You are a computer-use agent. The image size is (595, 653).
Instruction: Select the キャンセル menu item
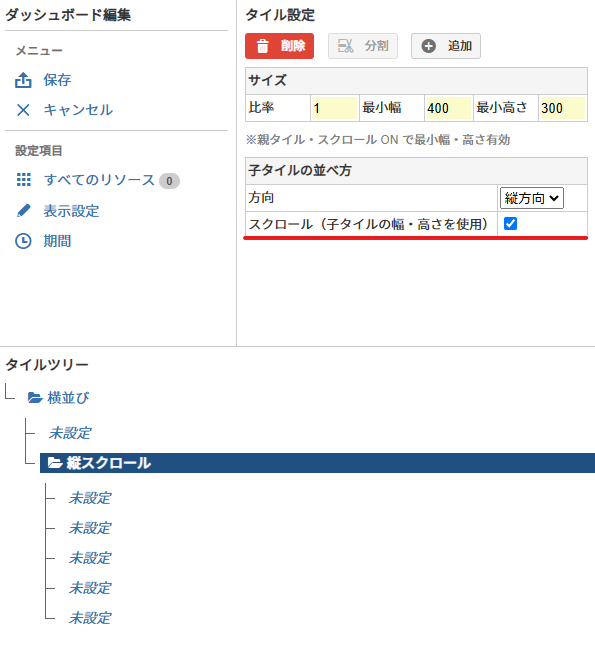pos(78,110)
